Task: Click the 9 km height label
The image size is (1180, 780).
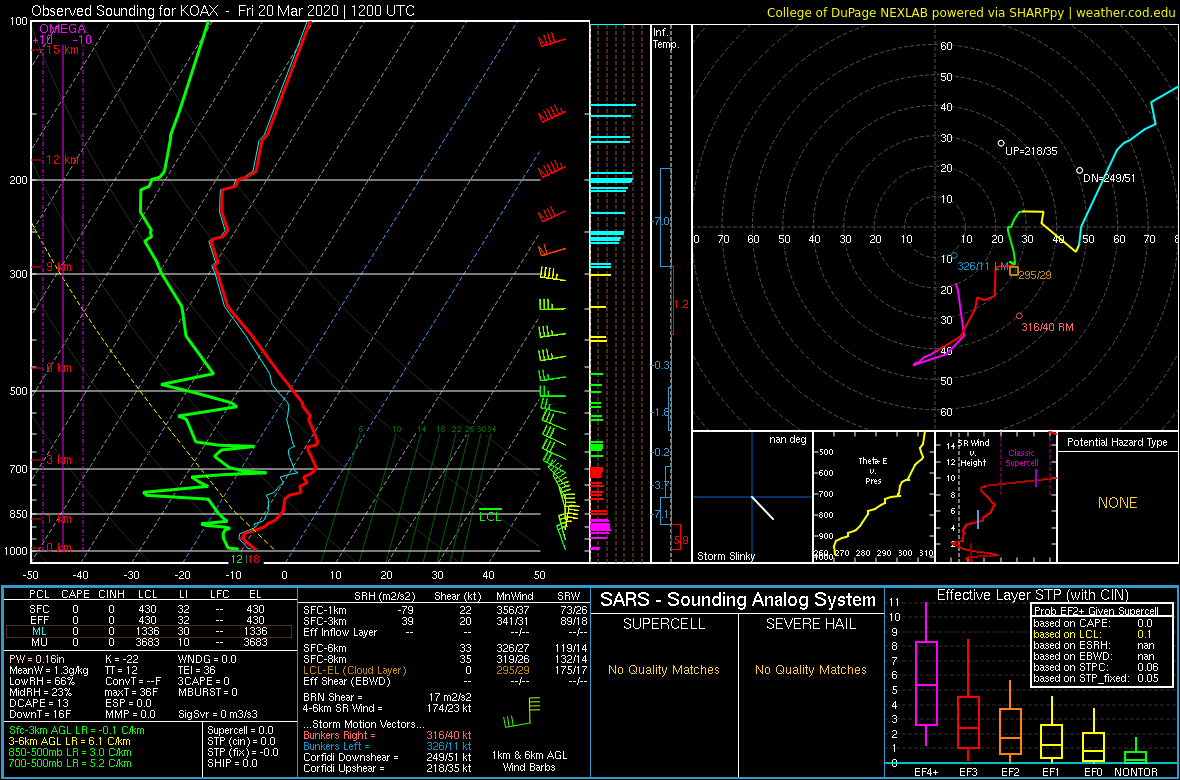Action: pyautogui.click(x=58, y=267)
